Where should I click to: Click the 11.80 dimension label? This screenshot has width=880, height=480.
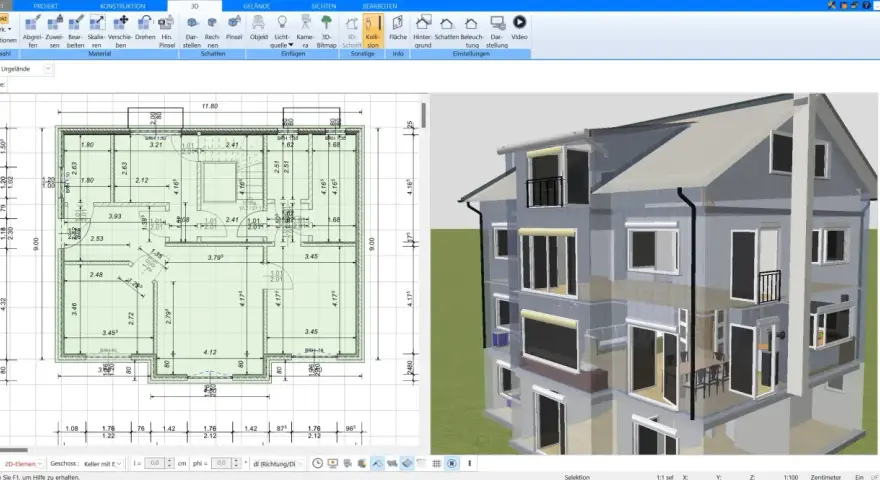pos(210,106)
